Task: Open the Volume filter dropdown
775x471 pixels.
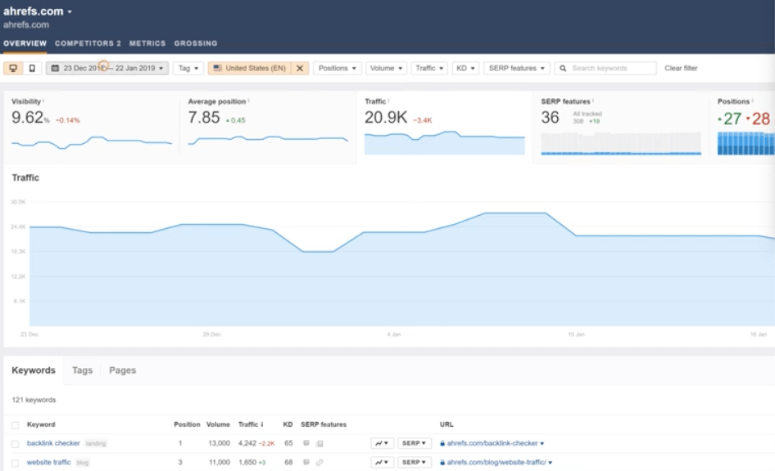Action: [386, 68]
